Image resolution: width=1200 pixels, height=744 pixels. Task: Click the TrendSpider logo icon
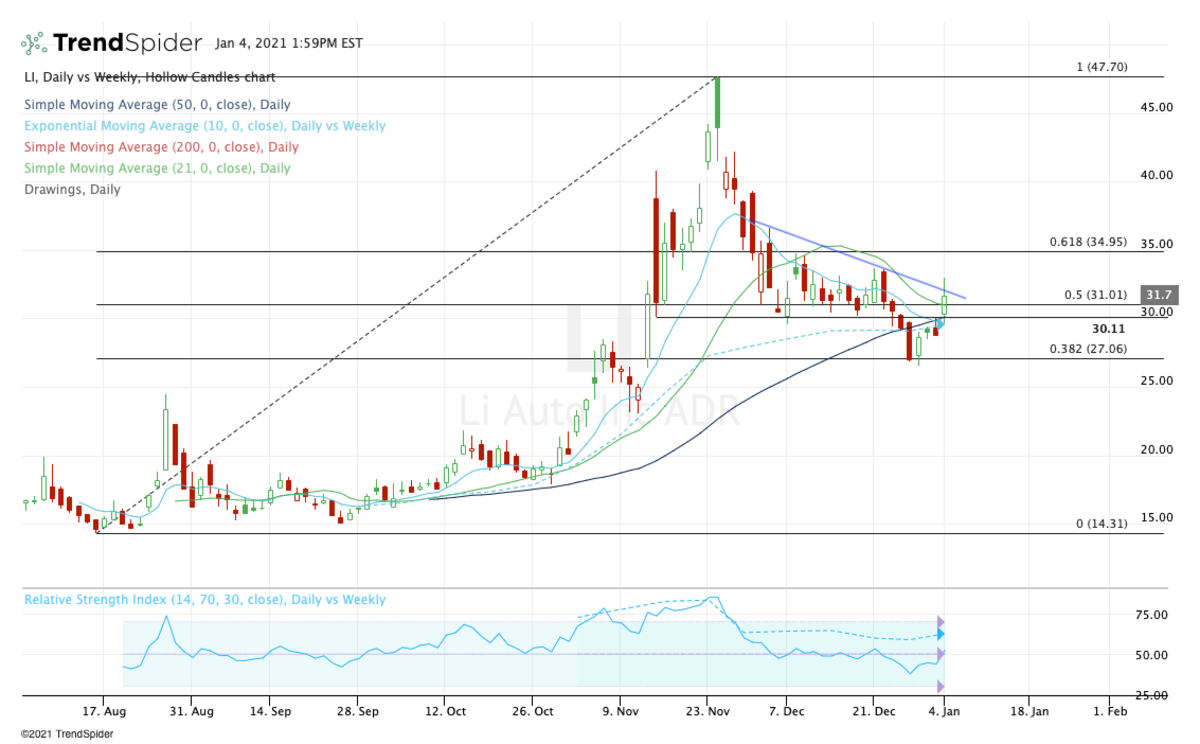pos(33,43)
